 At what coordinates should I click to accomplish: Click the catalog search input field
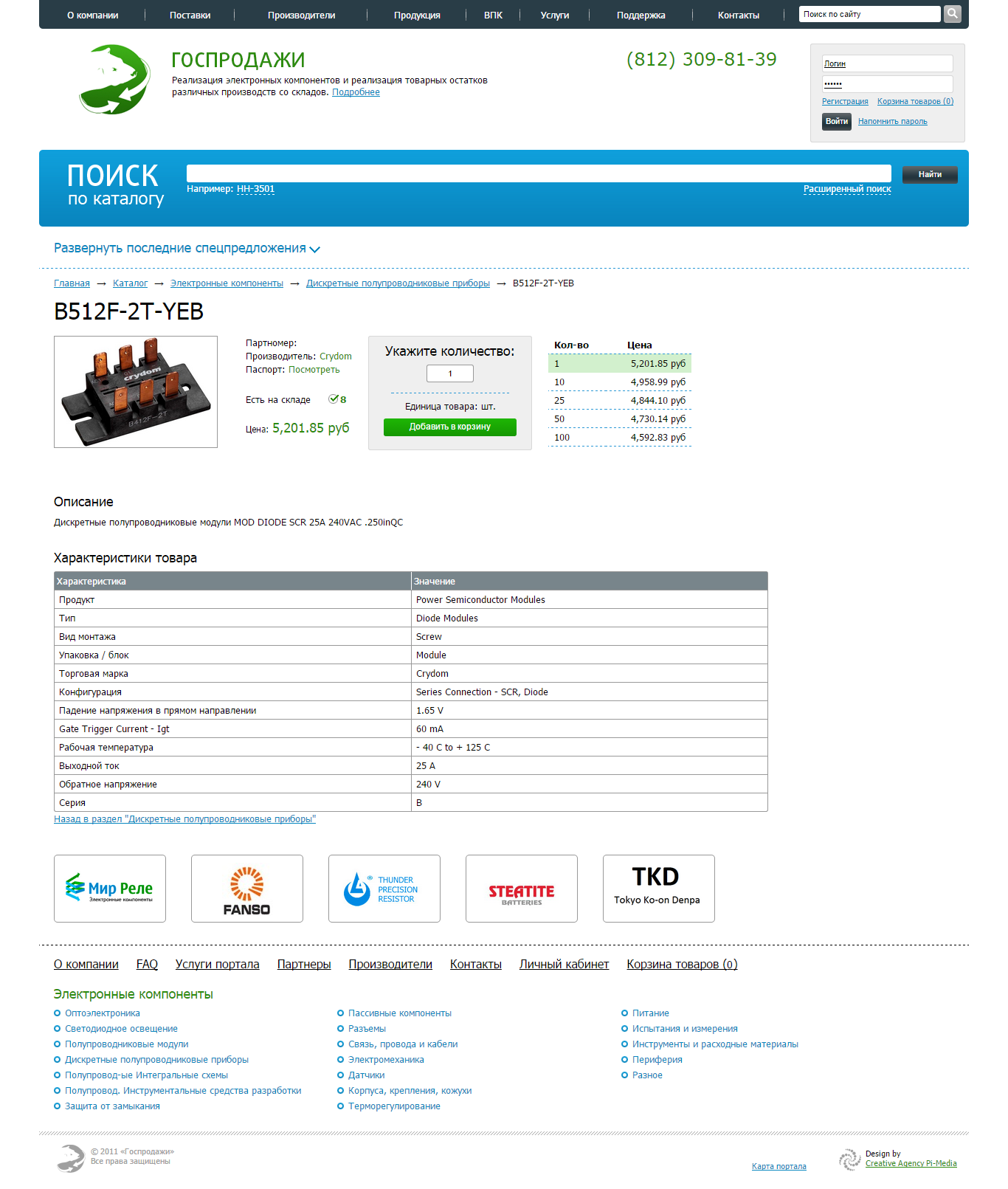[539, 173]
